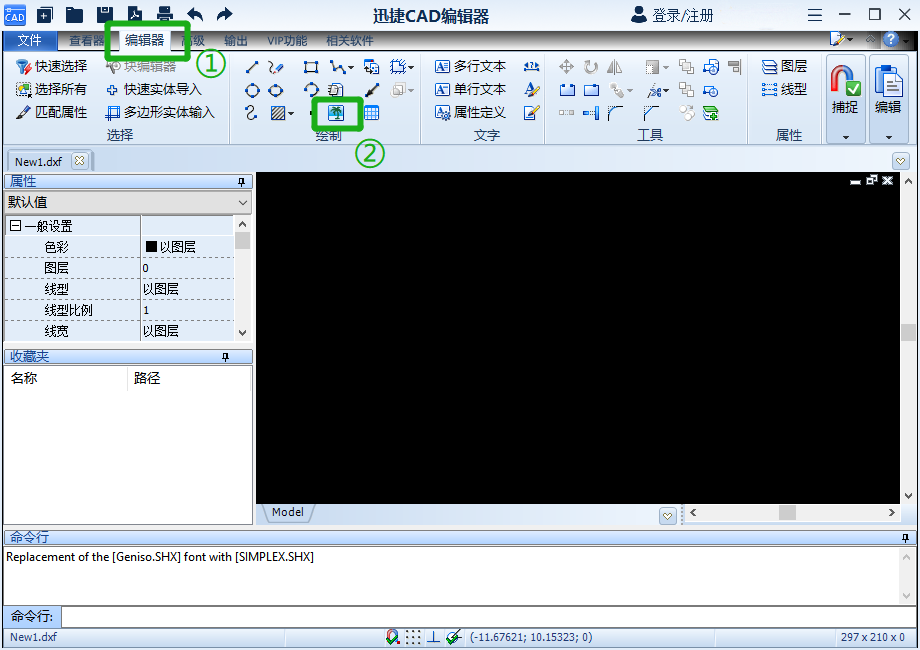Click 匹配属性 match properties

52,112
